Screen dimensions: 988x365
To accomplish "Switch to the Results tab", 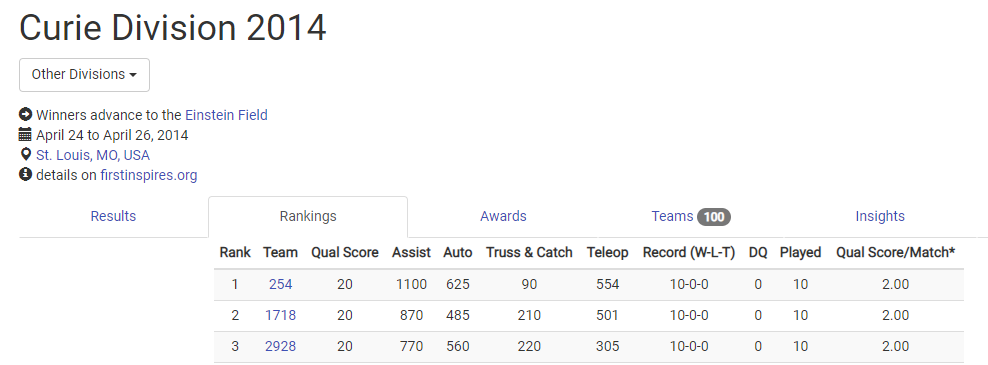I will click(x=113, y=216).
